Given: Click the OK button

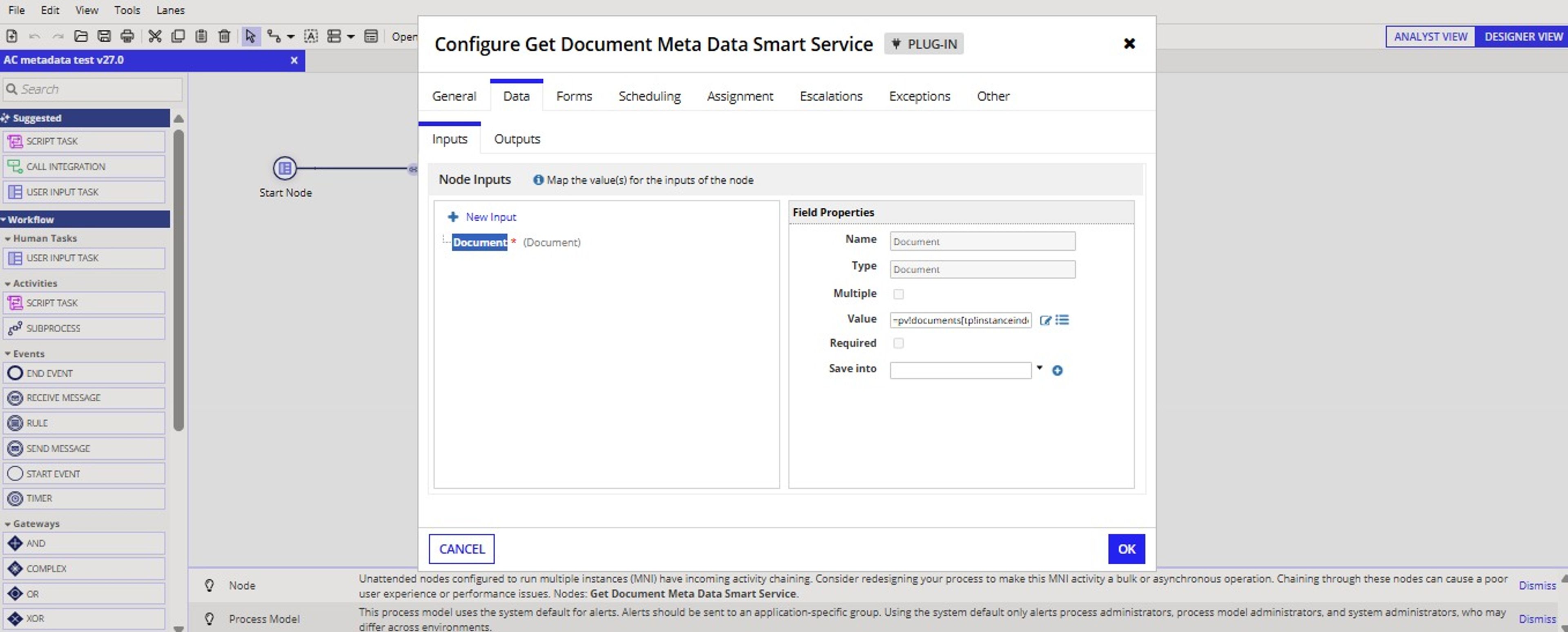Looking at the screenshot, I should pyautogui.click(x=1127, y=549).
